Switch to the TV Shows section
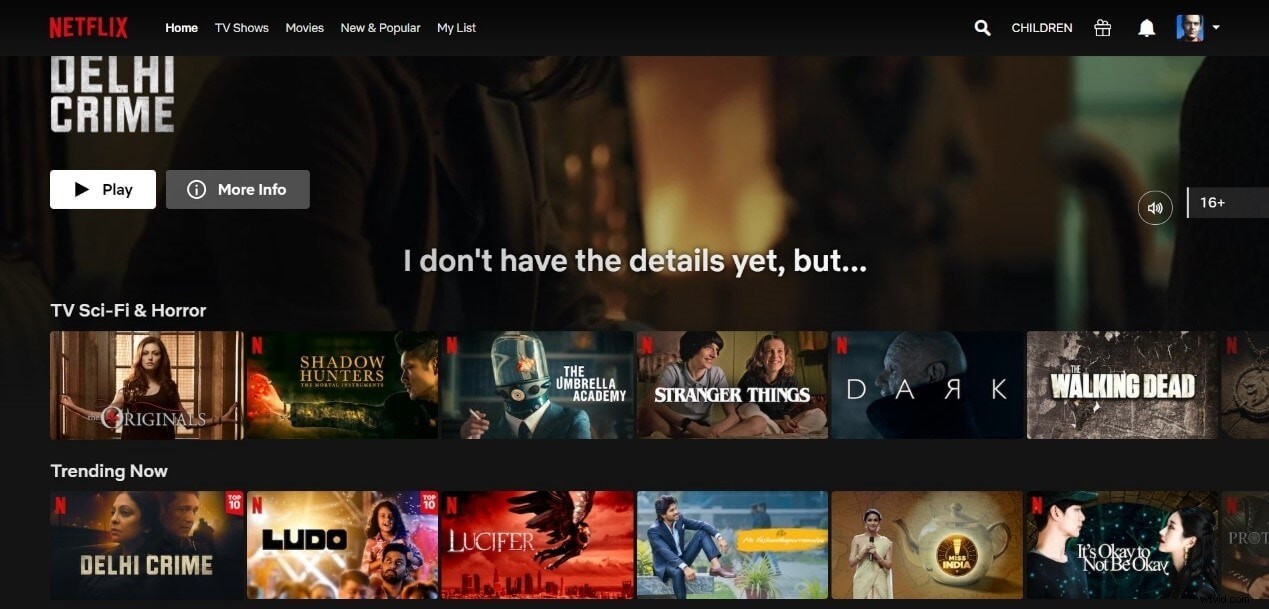The image size is (1269, 609). pyautogui.click(x=241, y=27)
